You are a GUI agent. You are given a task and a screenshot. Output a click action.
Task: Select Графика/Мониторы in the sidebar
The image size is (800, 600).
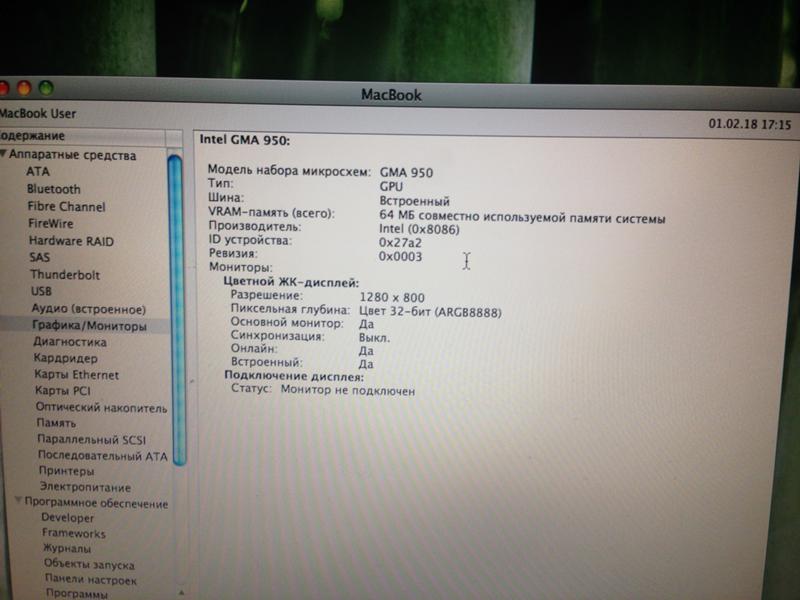[89, 326]
